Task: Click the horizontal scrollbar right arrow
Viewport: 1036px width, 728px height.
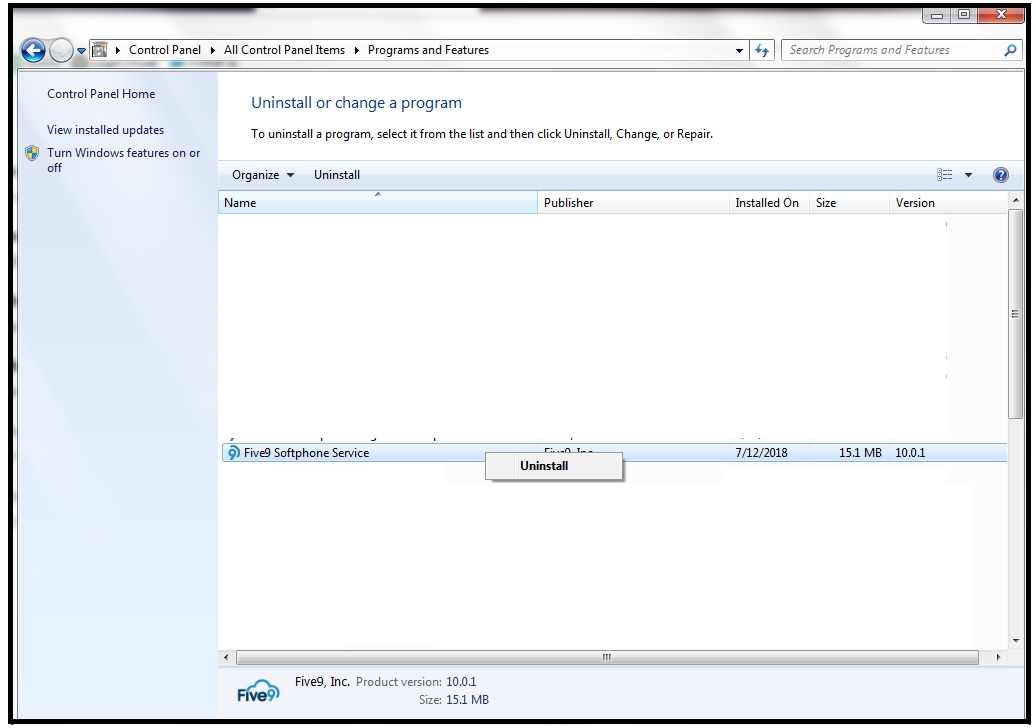Action: tap(998, 657)
